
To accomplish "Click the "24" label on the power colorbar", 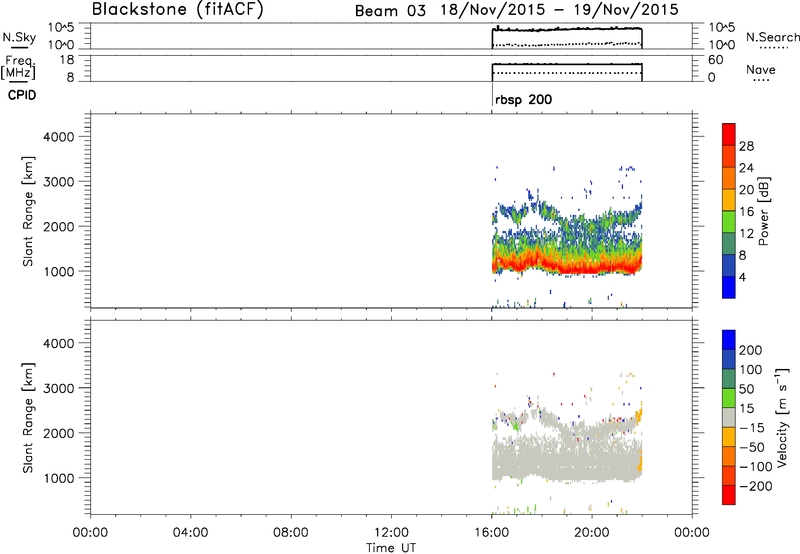I will click(746, 168).
